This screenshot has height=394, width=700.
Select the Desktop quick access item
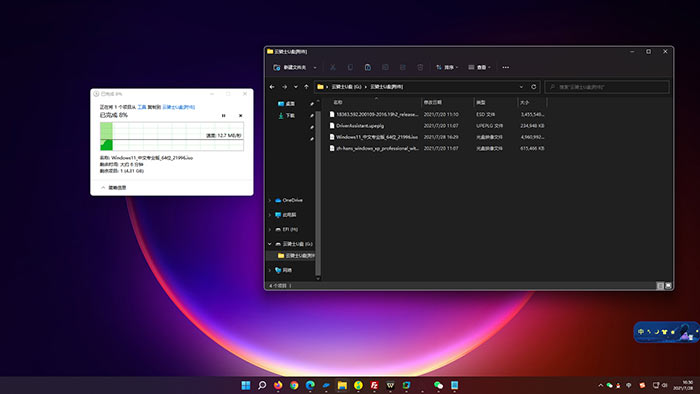click(x=286, y=104)
